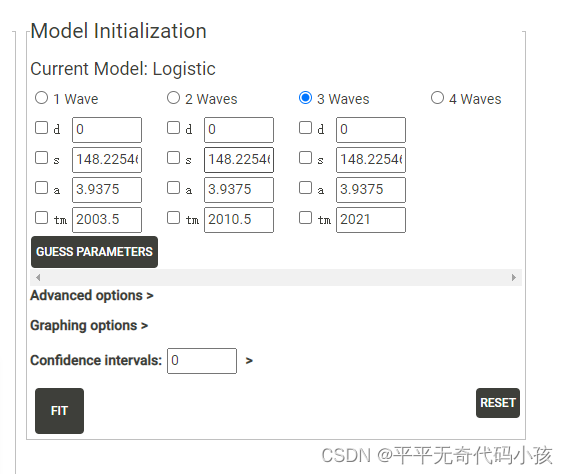Check the tm checkbox in third wave
The image size is (568, 474).
(x=305, y=218)
